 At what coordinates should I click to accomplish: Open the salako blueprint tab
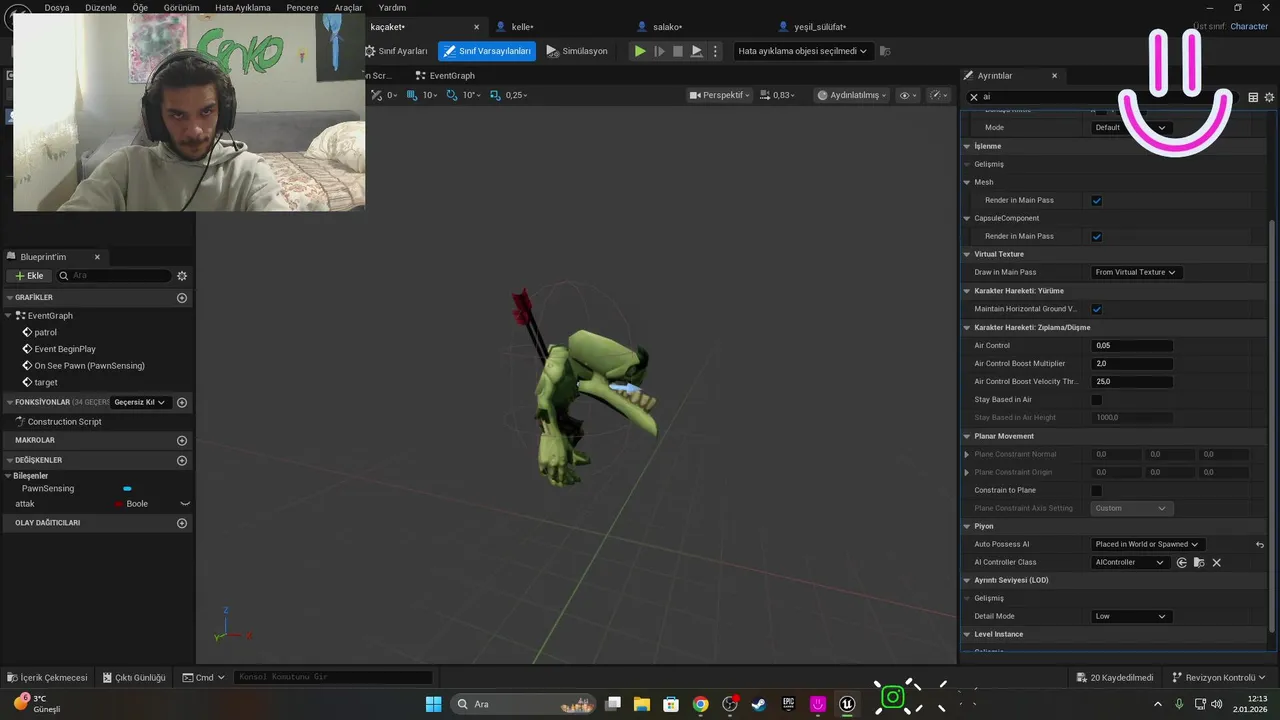pos(665,27)
